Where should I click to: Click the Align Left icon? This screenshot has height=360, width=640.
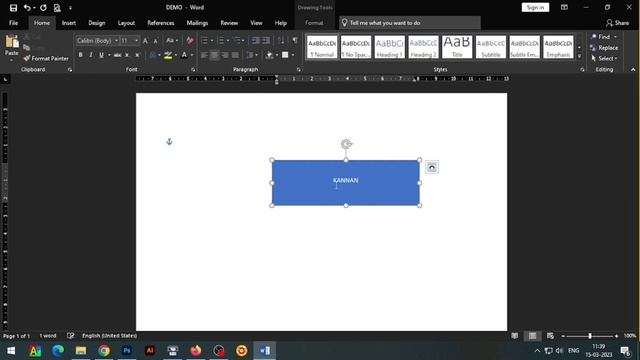(x=204, y=55)
